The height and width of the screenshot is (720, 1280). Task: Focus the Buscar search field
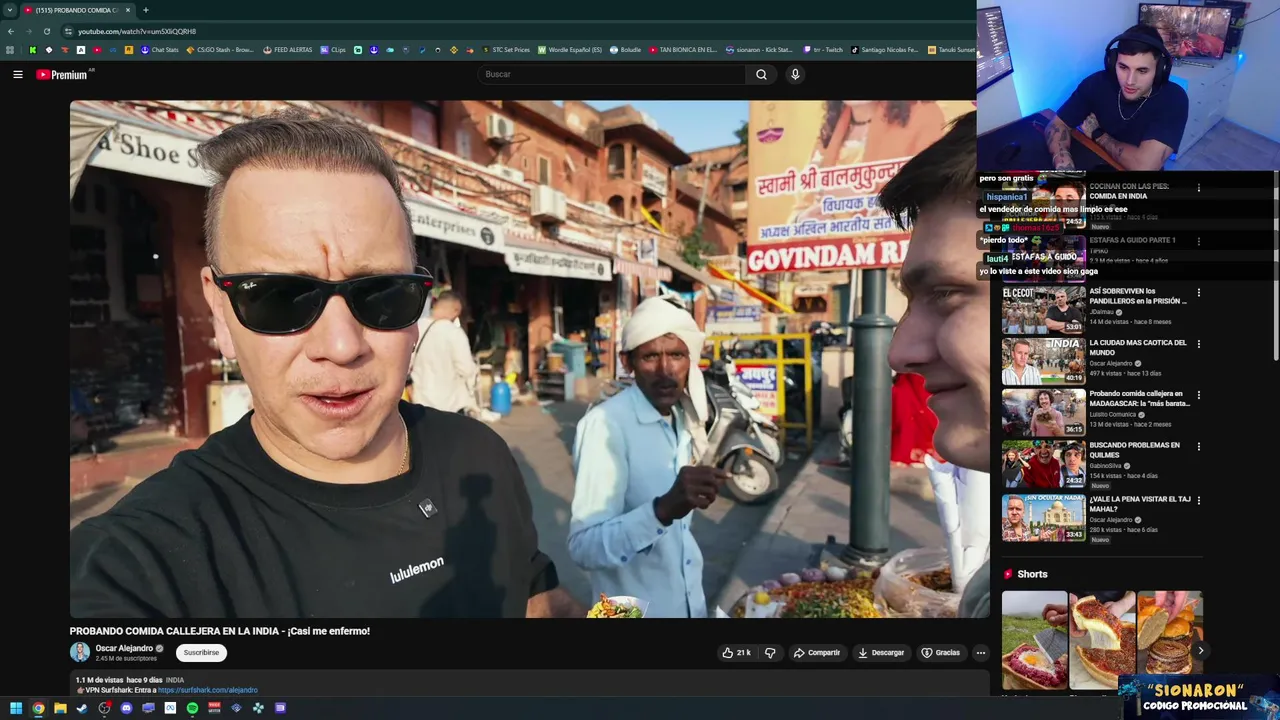612,74
